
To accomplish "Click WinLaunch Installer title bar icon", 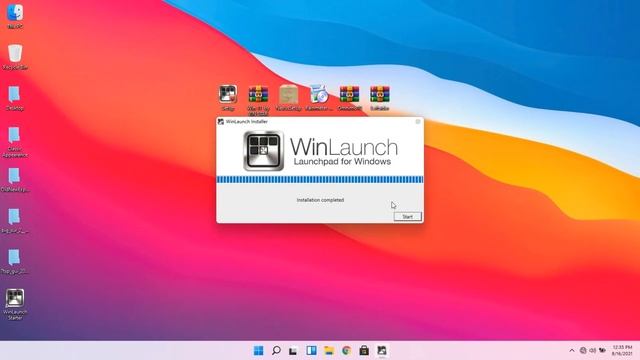I will [221, 122].
